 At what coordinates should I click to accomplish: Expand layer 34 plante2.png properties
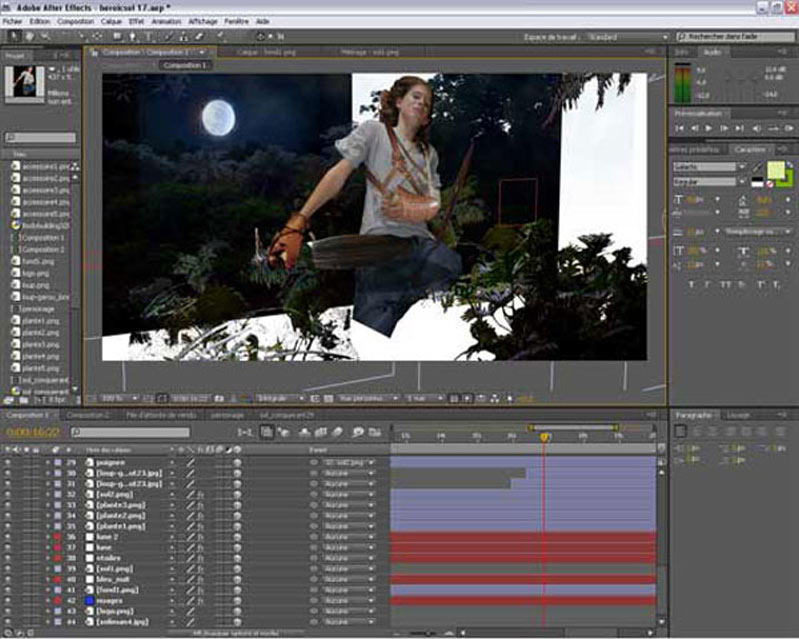pos(48,516)
